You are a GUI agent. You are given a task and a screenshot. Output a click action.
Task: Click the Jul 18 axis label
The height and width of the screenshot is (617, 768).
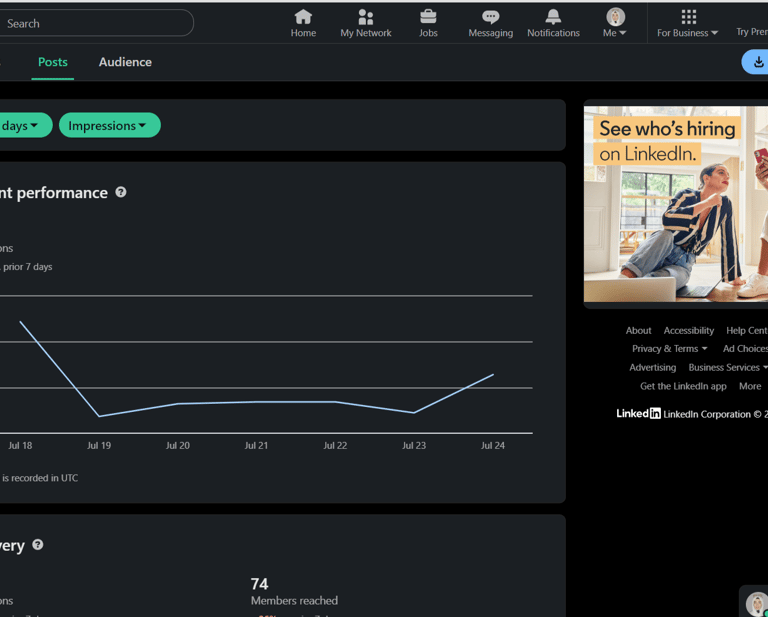(20, 446)
